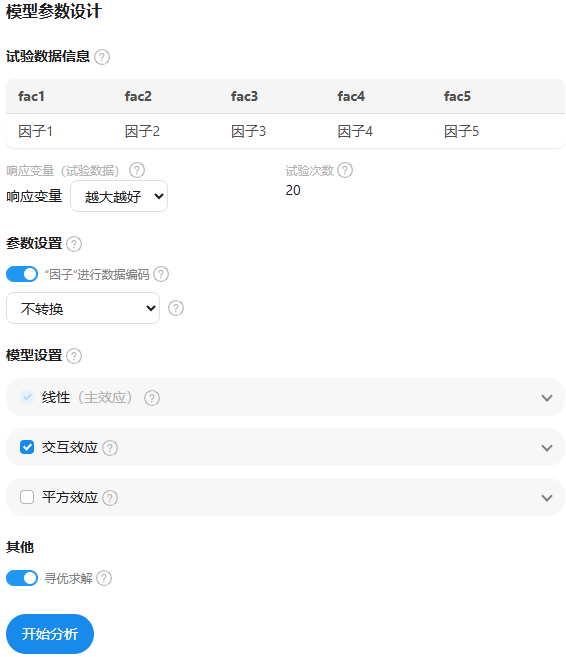
Task: Click help icon beside 交互效应
Action: click(x=110, y=448)
